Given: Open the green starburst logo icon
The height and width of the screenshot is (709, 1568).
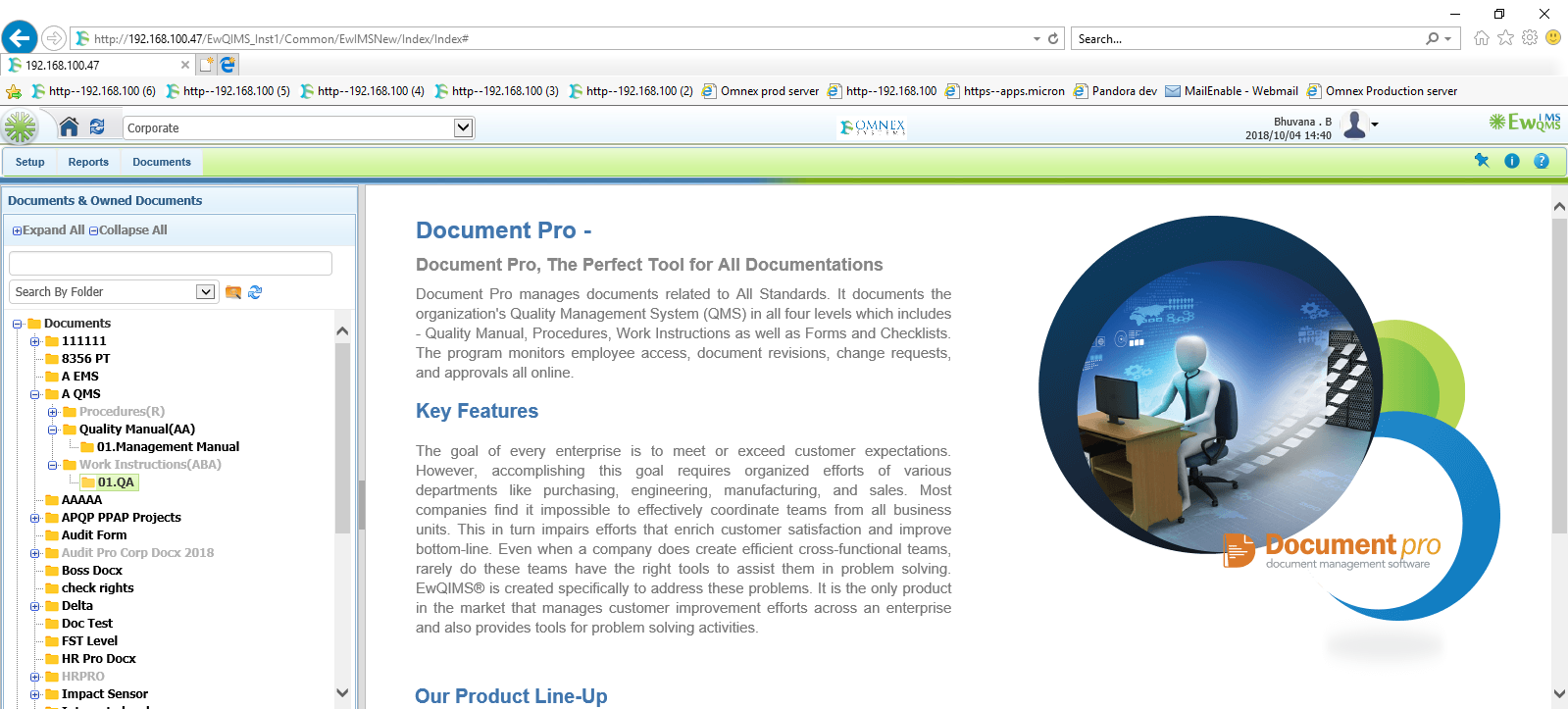Looking at the screenshot, I should tap(20, 127).
